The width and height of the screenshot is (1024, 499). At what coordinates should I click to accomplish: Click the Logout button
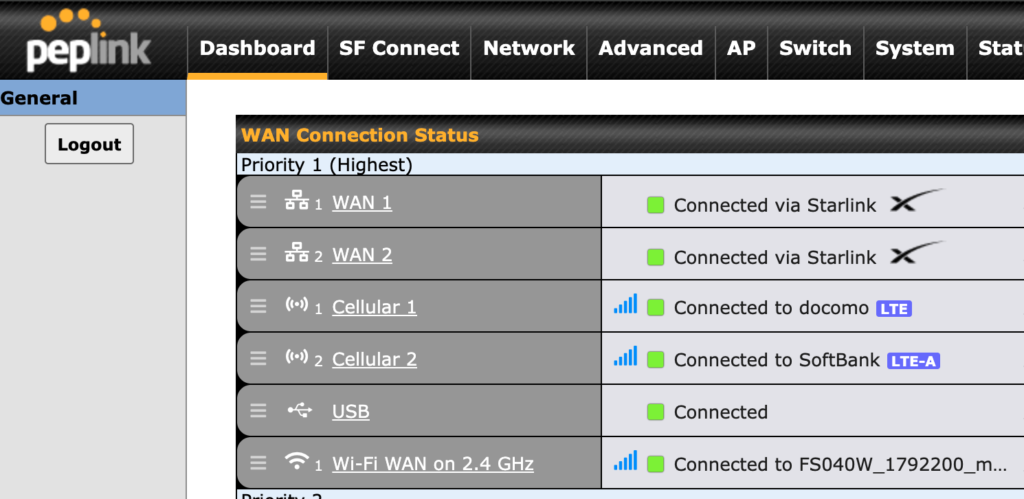pos(89,144)
